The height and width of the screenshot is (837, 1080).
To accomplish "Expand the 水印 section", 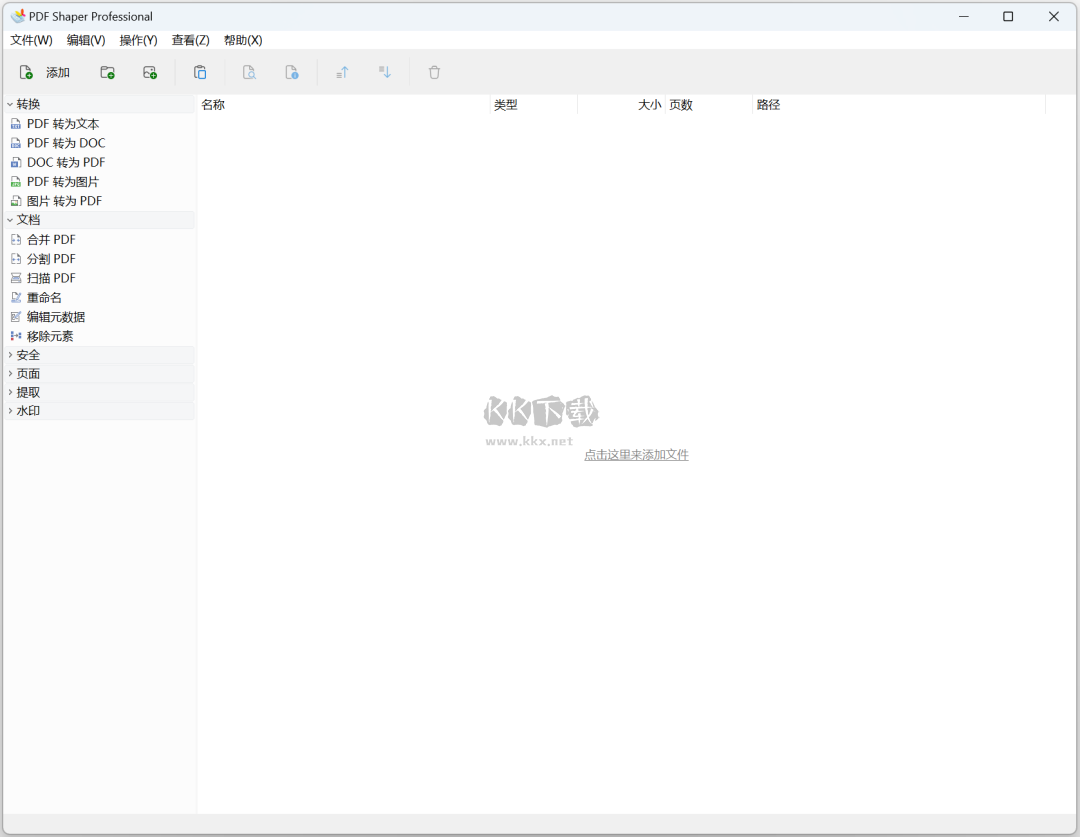I will tap(27, 410).
